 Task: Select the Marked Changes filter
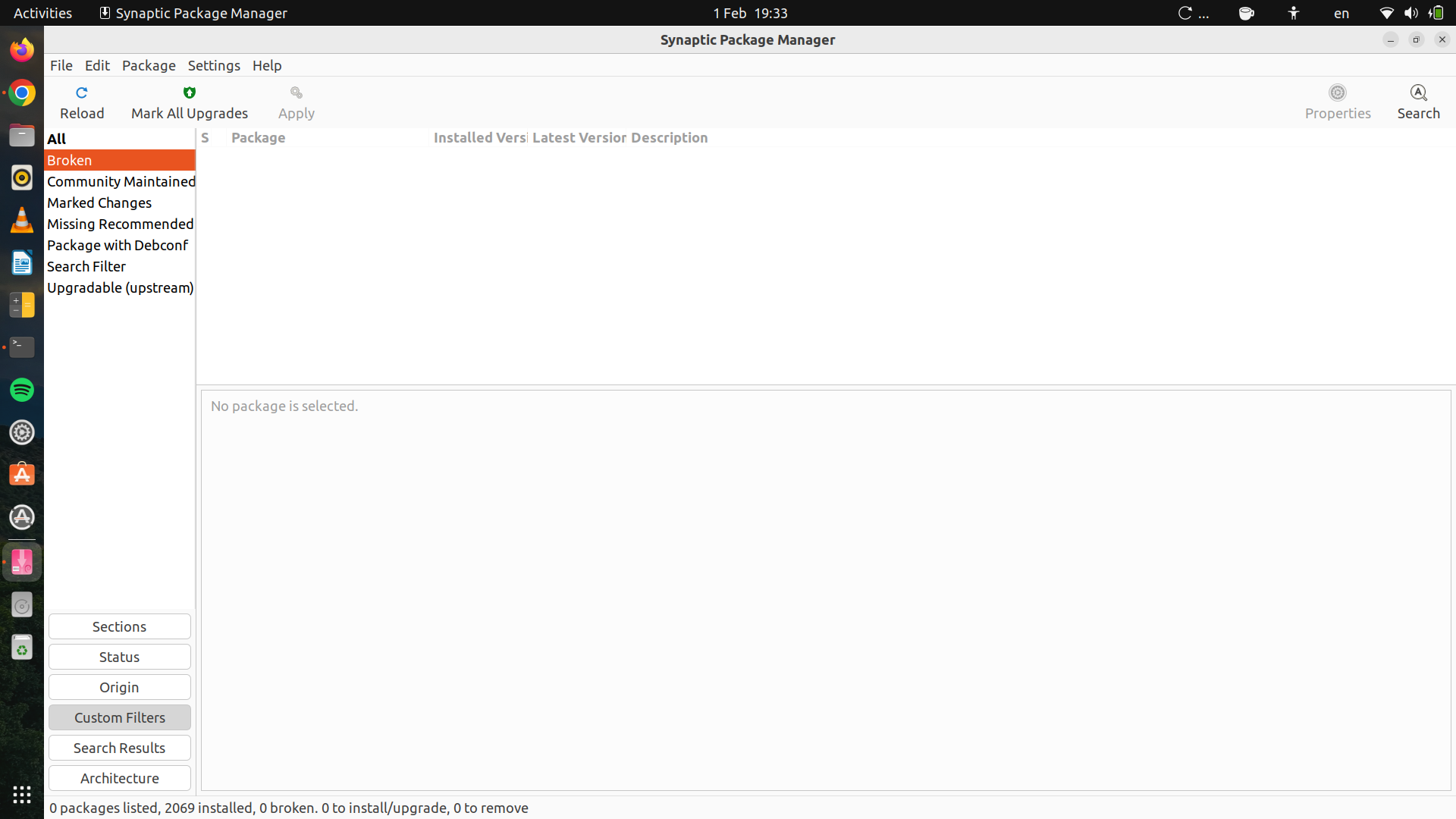[x=99, y=202]
